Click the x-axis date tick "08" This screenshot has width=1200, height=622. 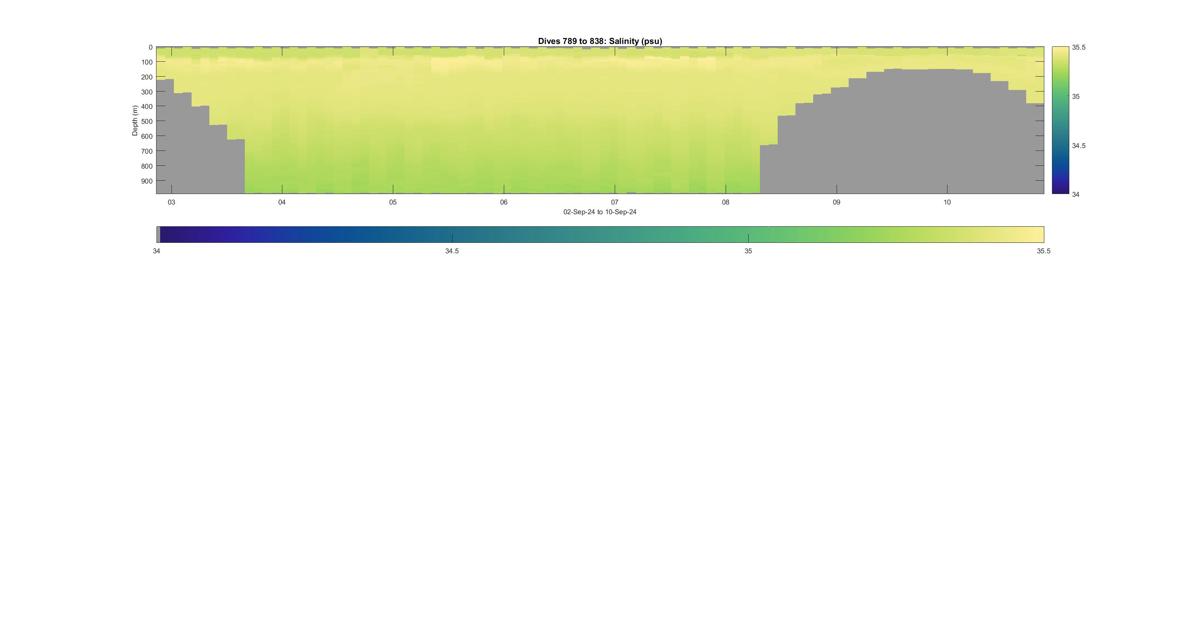coord(726,202)
